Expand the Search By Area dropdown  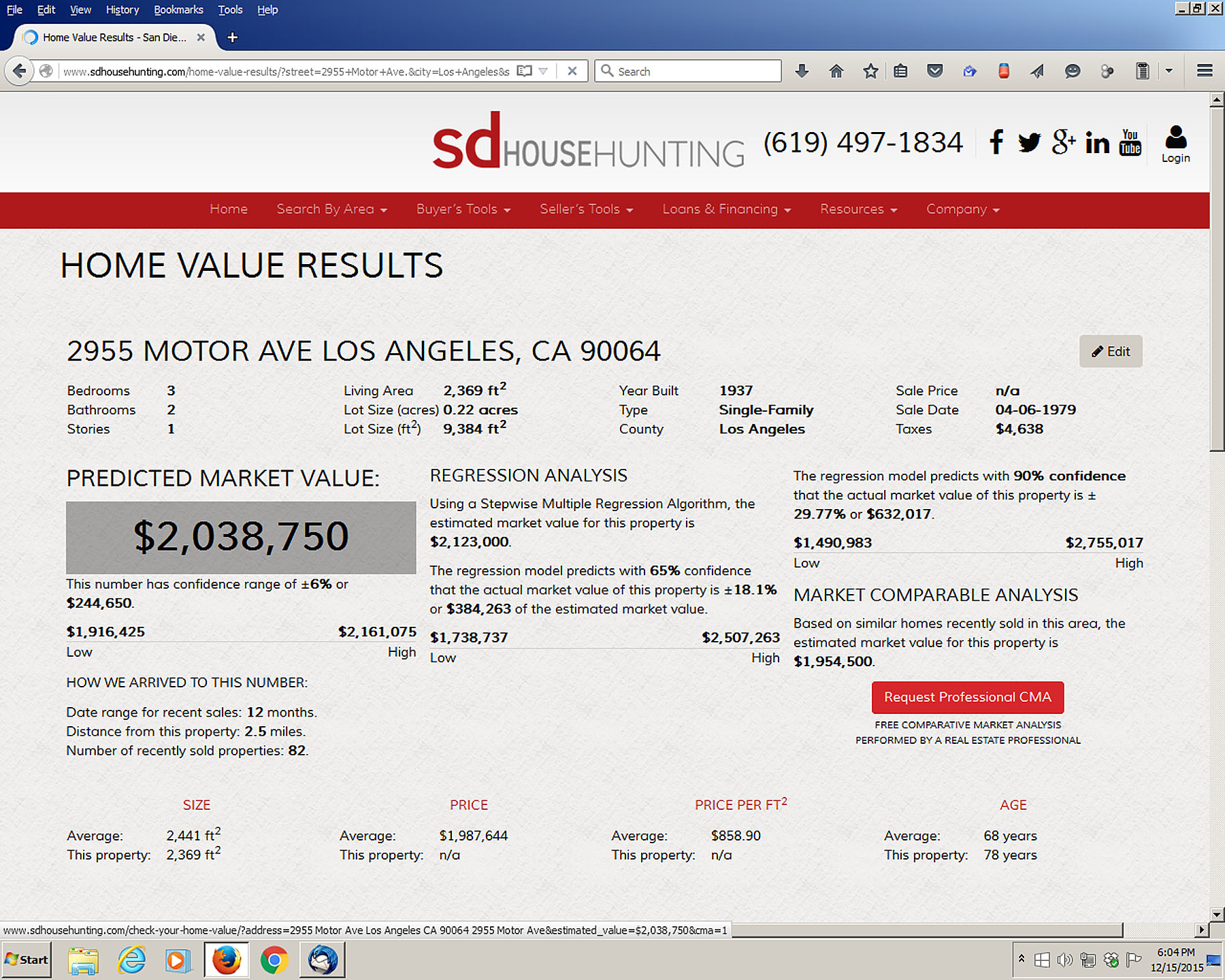point(331,210)
